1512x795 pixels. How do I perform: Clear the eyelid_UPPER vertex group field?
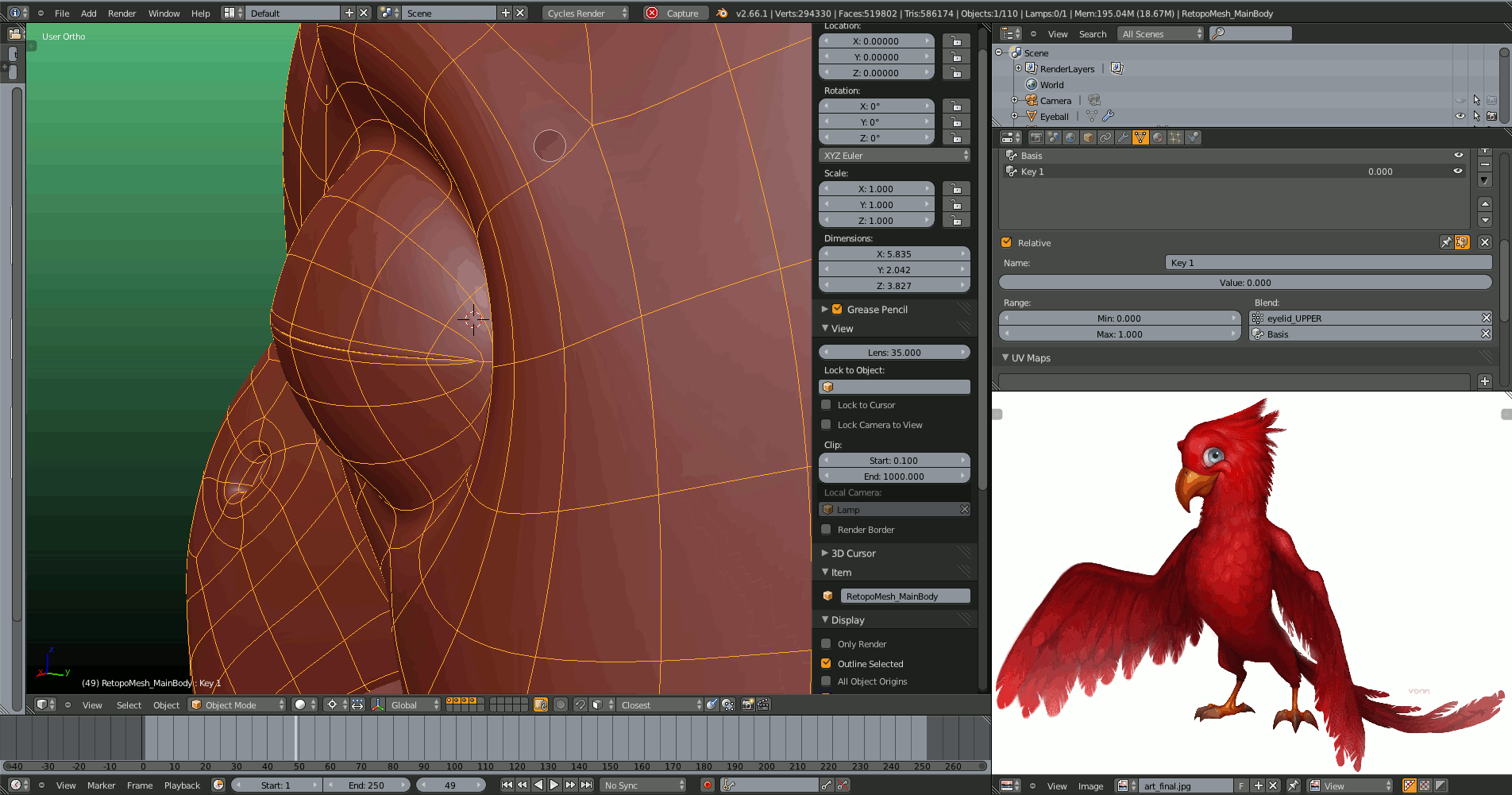(1487, 318)
